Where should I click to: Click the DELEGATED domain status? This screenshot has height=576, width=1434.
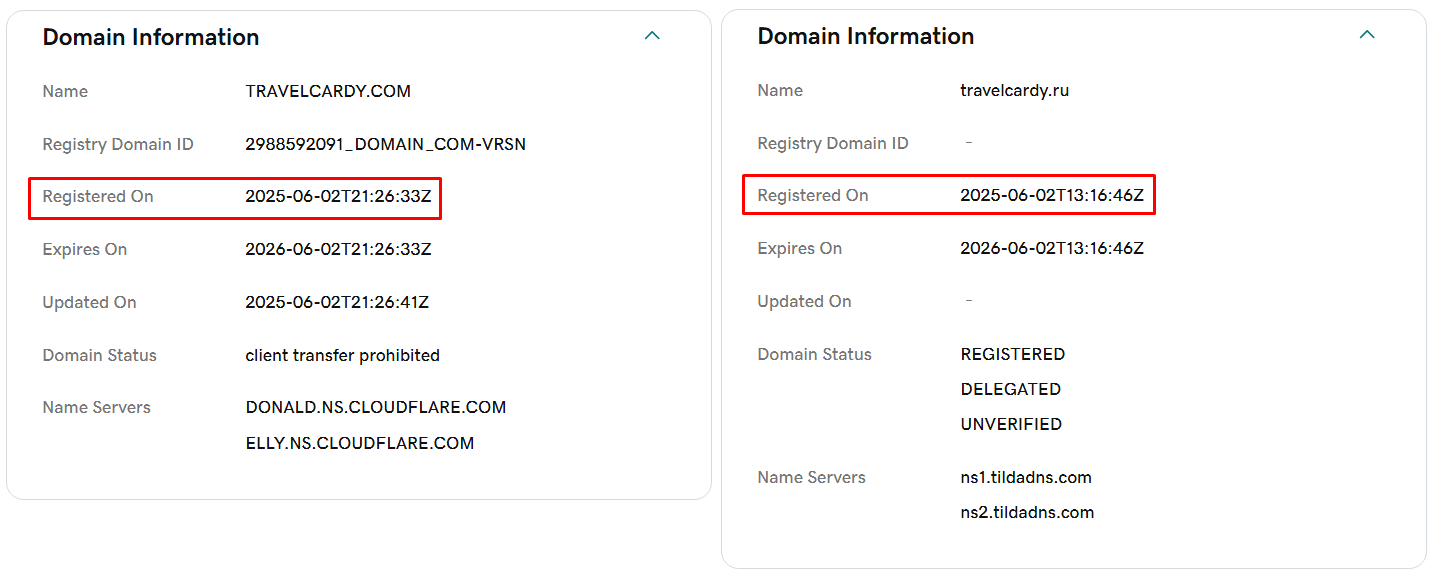[1010, 390]
